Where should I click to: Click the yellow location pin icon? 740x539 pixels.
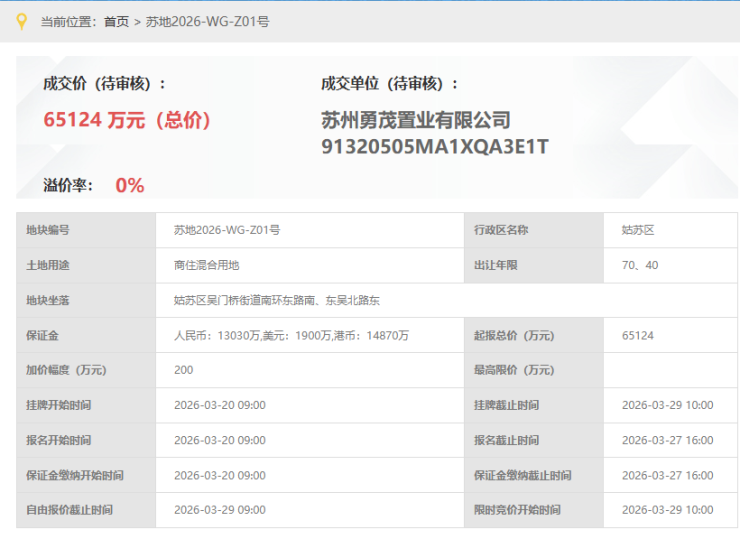pos(21,21)
